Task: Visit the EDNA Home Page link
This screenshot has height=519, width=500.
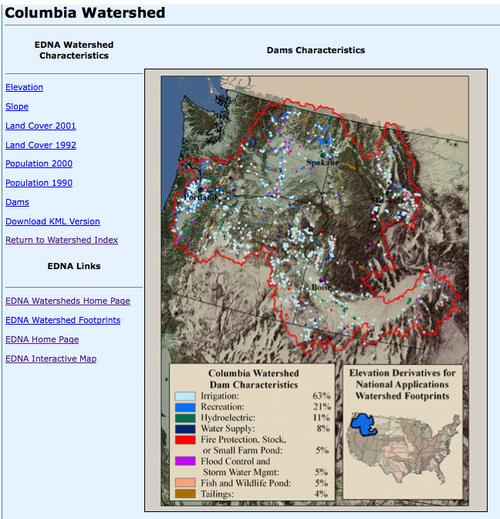Action: click(42, 340)
